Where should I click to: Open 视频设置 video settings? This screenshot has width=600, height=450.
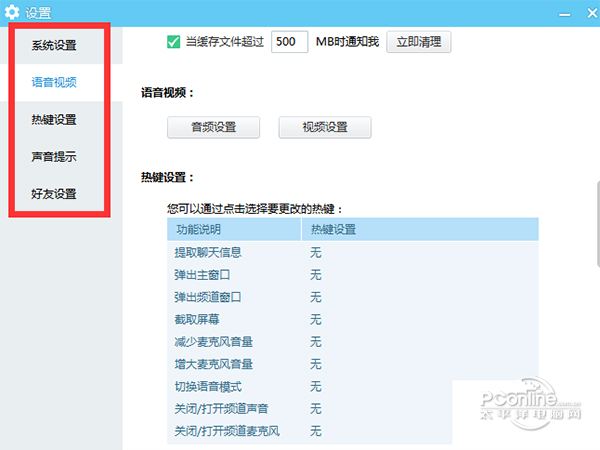[325, 127]
